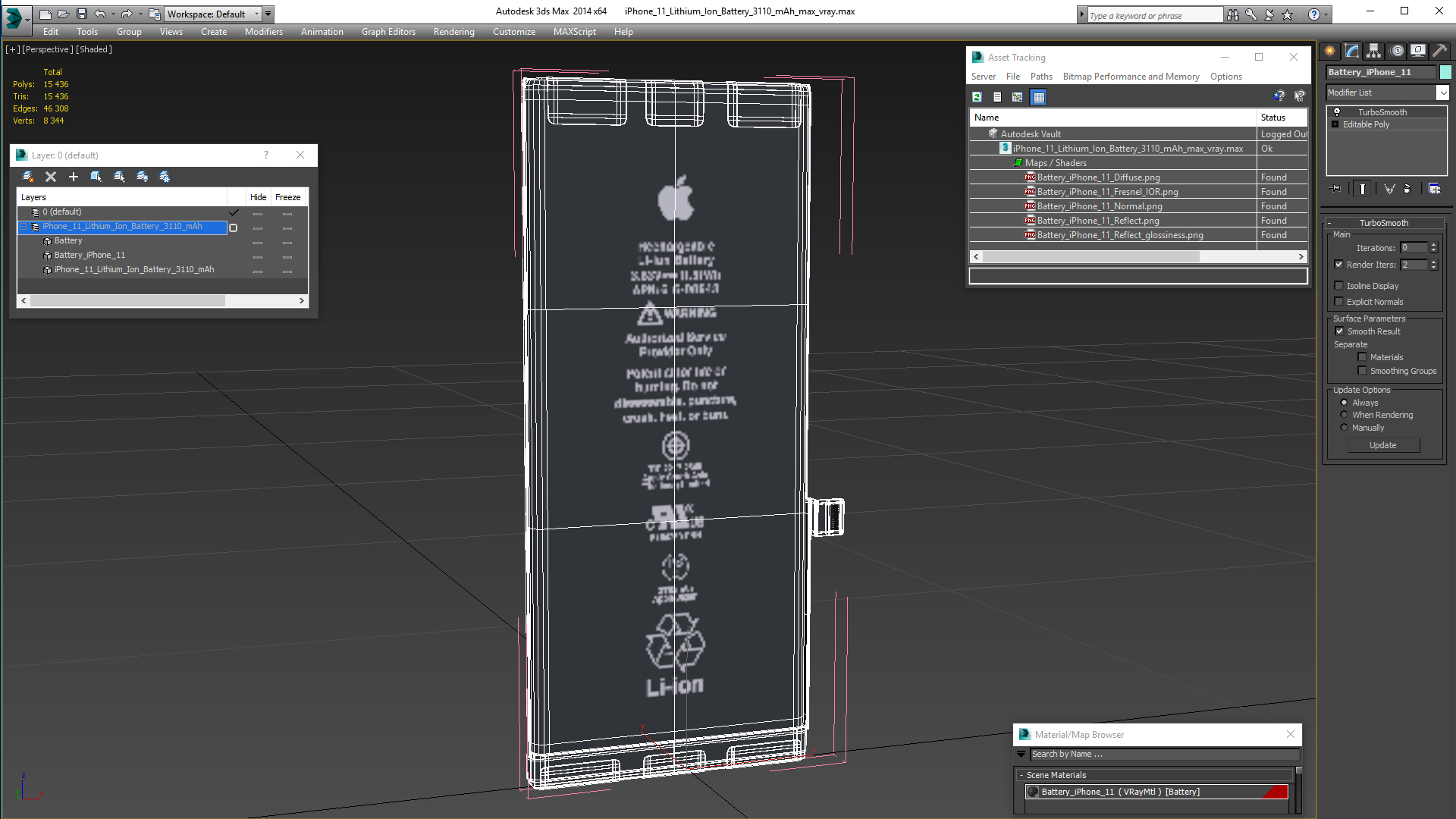Click Select Highlighted Objects icon in Layer dialog
This screenshot has width=1456, height=819.
(x=96, y=177)
